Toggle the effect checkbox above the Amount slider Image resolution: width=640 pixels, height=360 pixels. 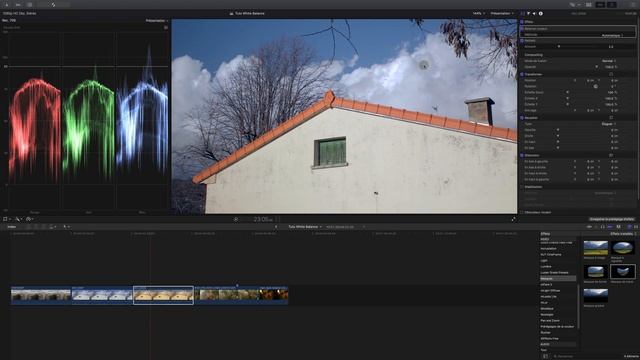522,40
